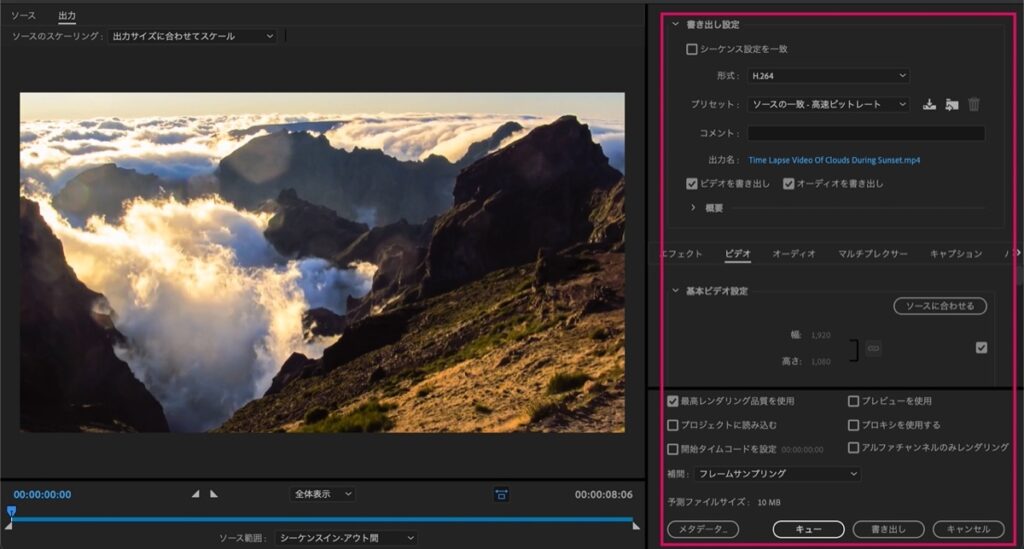Click the width-height link chain icon
The height and width of the screenshot is (549, 1024).
coord(873,349)
